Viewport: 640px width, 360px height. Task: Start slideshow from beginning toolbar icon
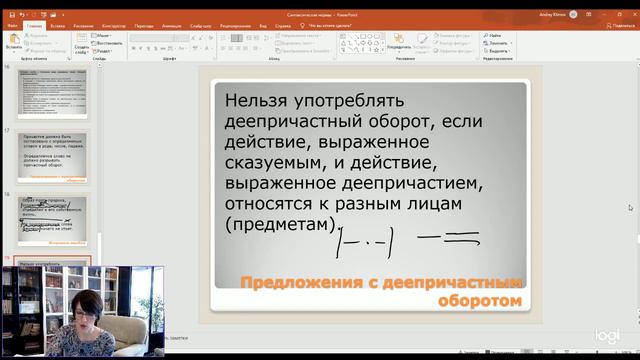coord(43,15)
